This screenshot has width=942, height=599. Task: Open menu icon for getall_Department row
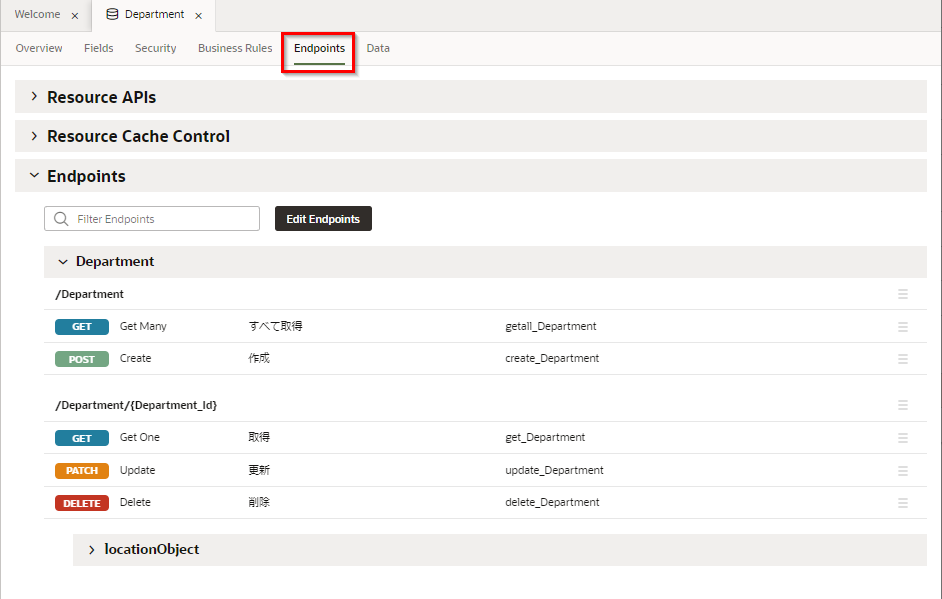(x=902, y=327)
